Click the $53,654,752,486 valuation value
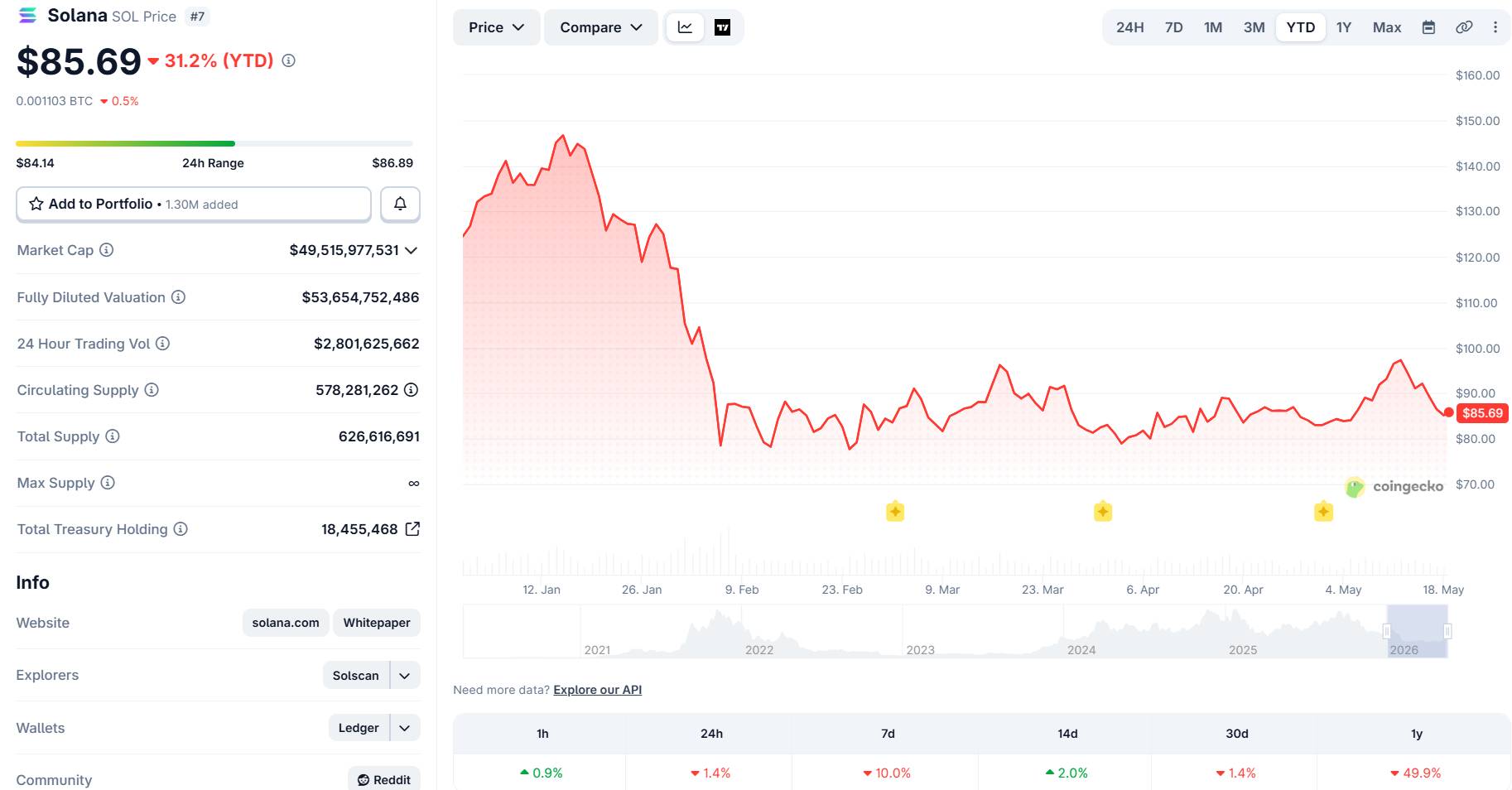The width and height of the screenshot is (1512, 790). point(360,297)
